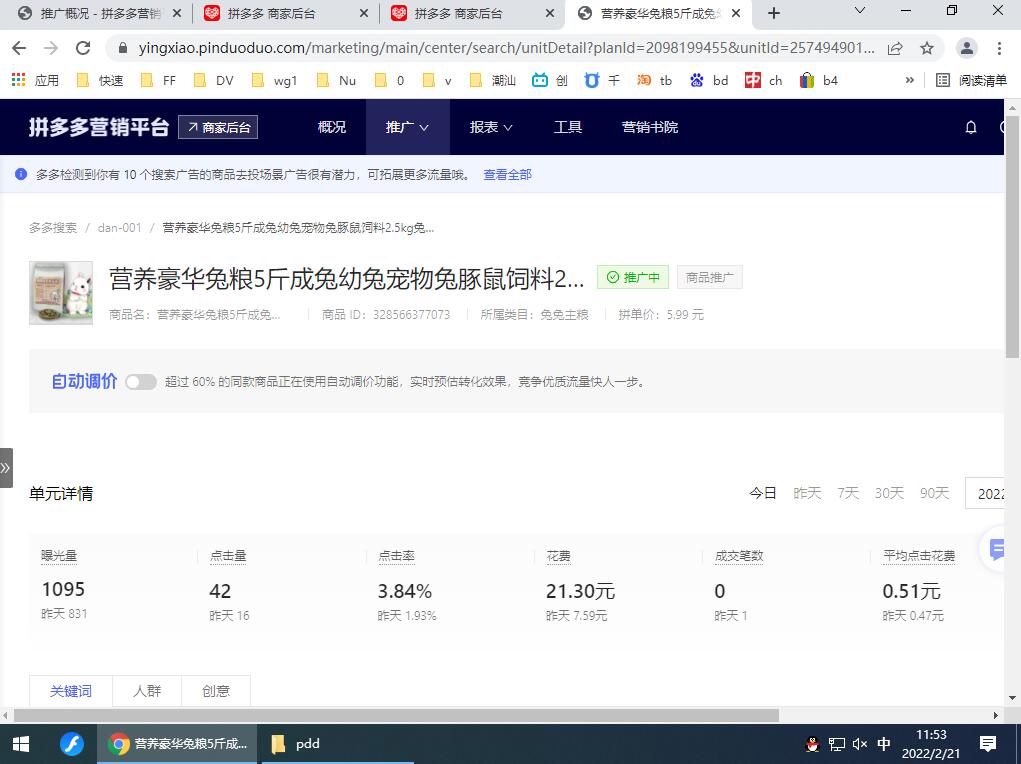Screen dimensions: 1021x764
Task: Open the 潮汕 bookmark folder
Action: click(x=493, y=80)
